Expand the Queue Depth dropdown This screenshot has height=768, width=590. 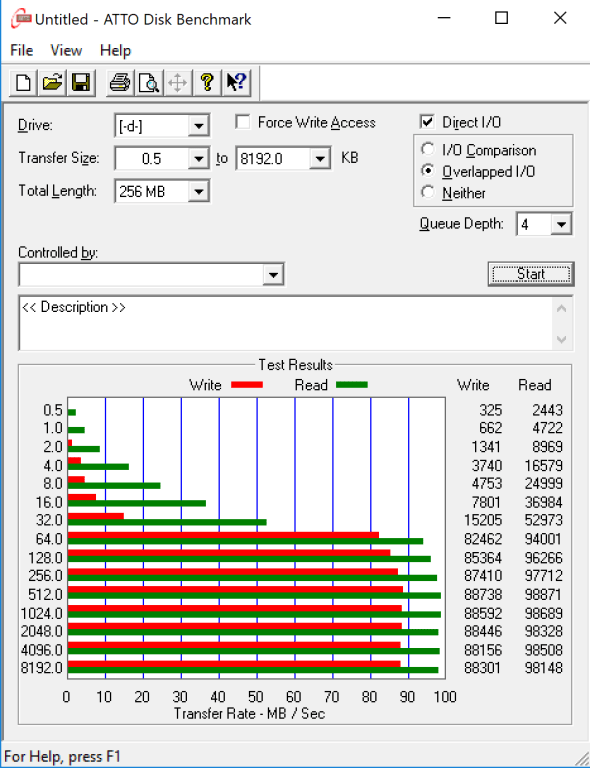(561, 224)
